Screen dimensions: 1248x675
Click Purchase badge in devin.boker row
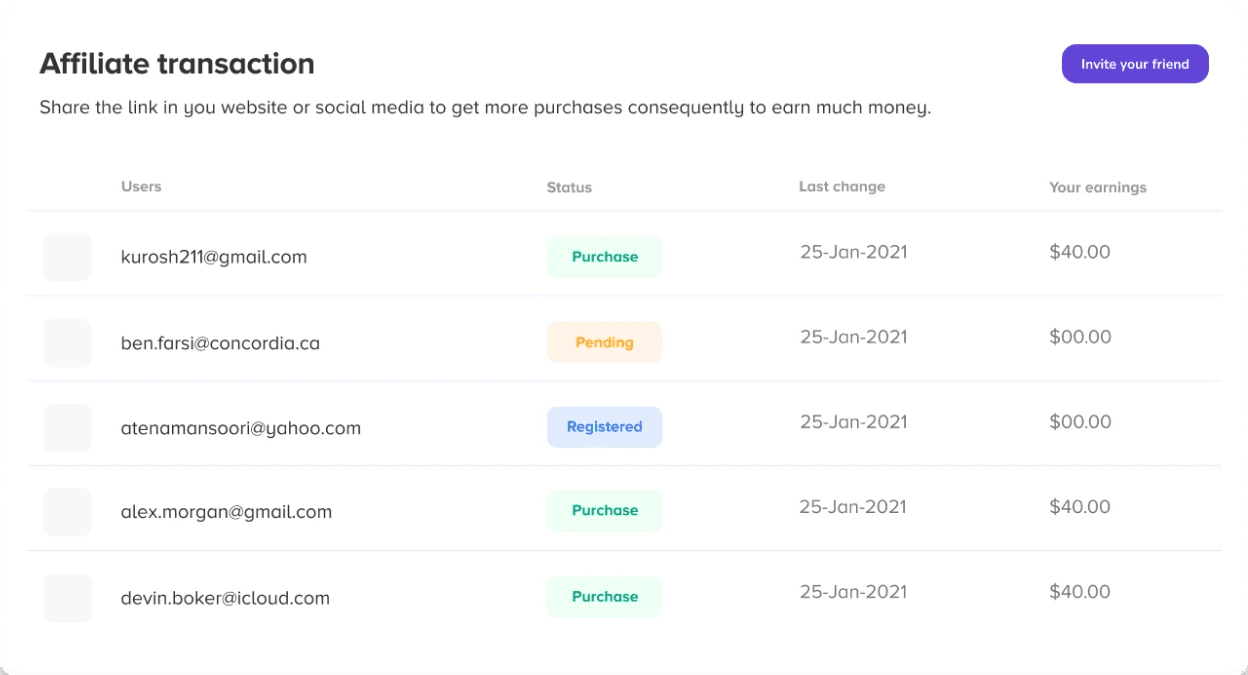pyautogui.click(x=604, y=597)
